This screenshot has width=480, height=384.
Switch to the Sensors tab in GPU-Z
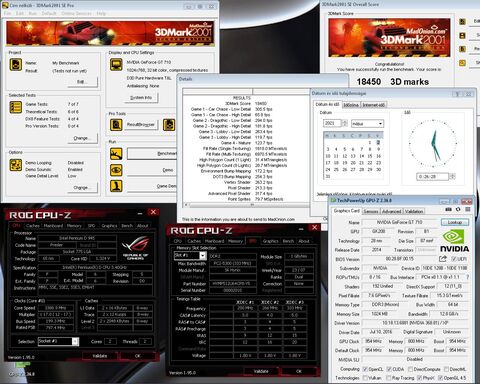coord(371,211)
